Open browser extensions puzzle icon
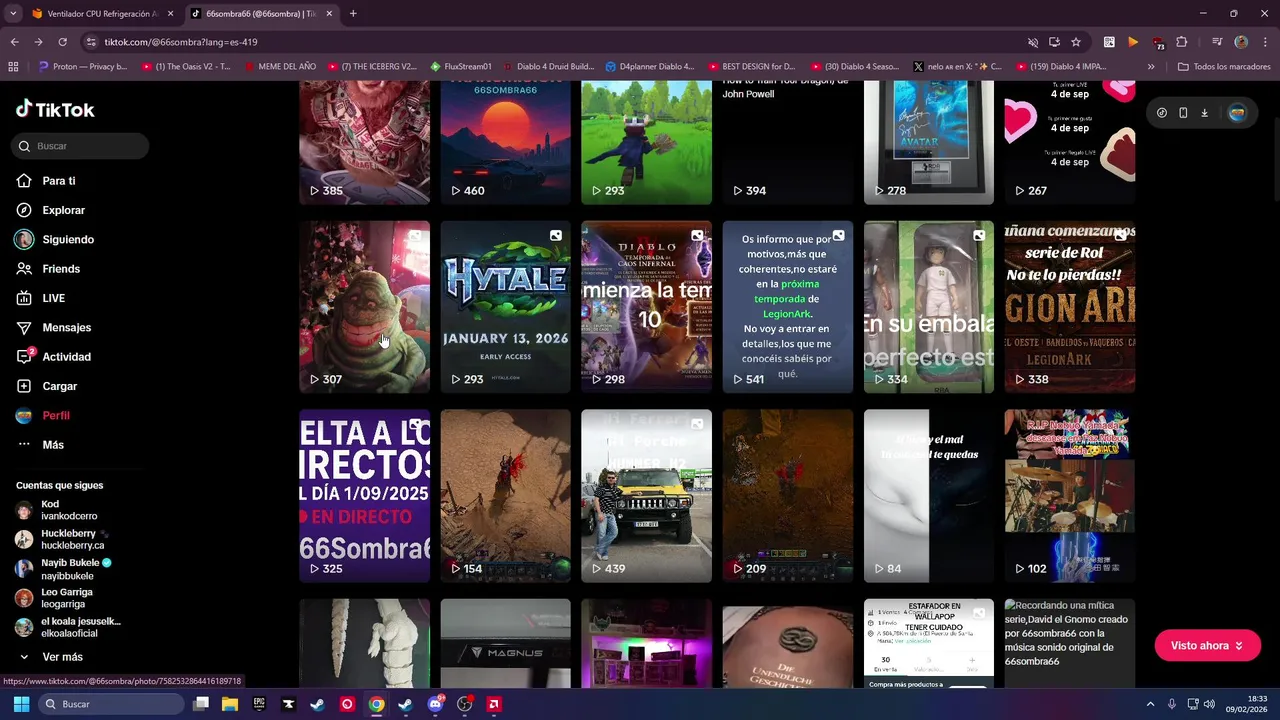Image resolution: width=1280 pixels, height=720 pixels. pyautogui.click(x=1181, y=42)
